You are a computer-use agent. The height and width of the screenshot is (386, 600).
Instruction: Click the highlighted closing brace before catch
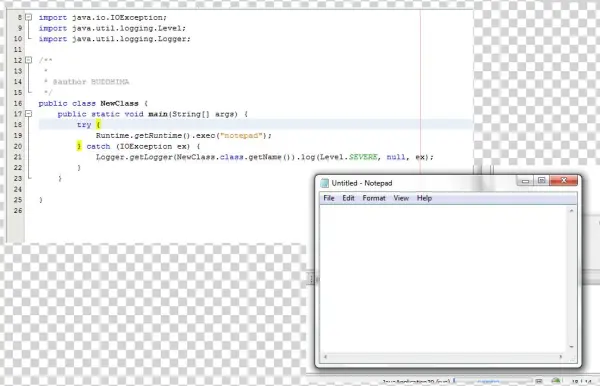tap(79, 146)
